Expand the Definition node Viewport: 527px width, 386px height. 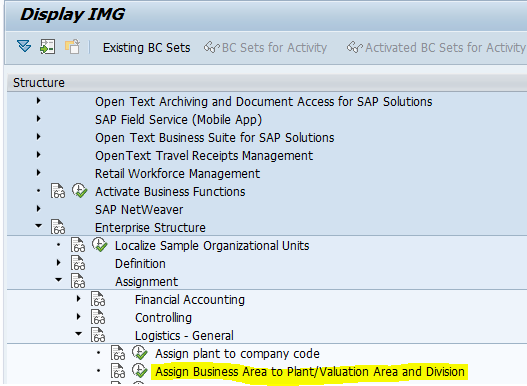pos(59,263)
